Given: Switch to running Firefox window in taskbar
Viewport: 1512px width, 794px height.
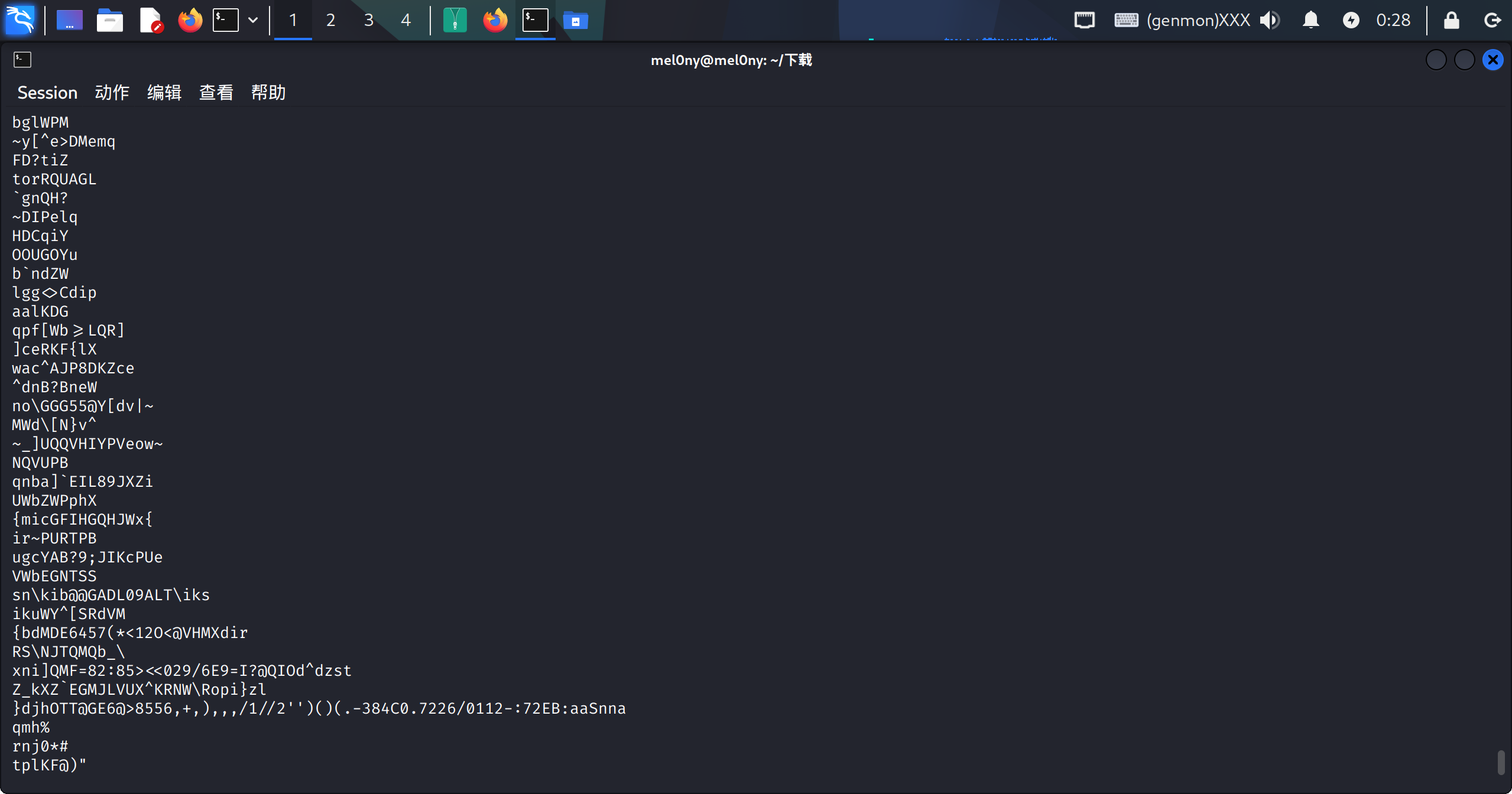Looking at the screenshot, I should pos(495,20).
